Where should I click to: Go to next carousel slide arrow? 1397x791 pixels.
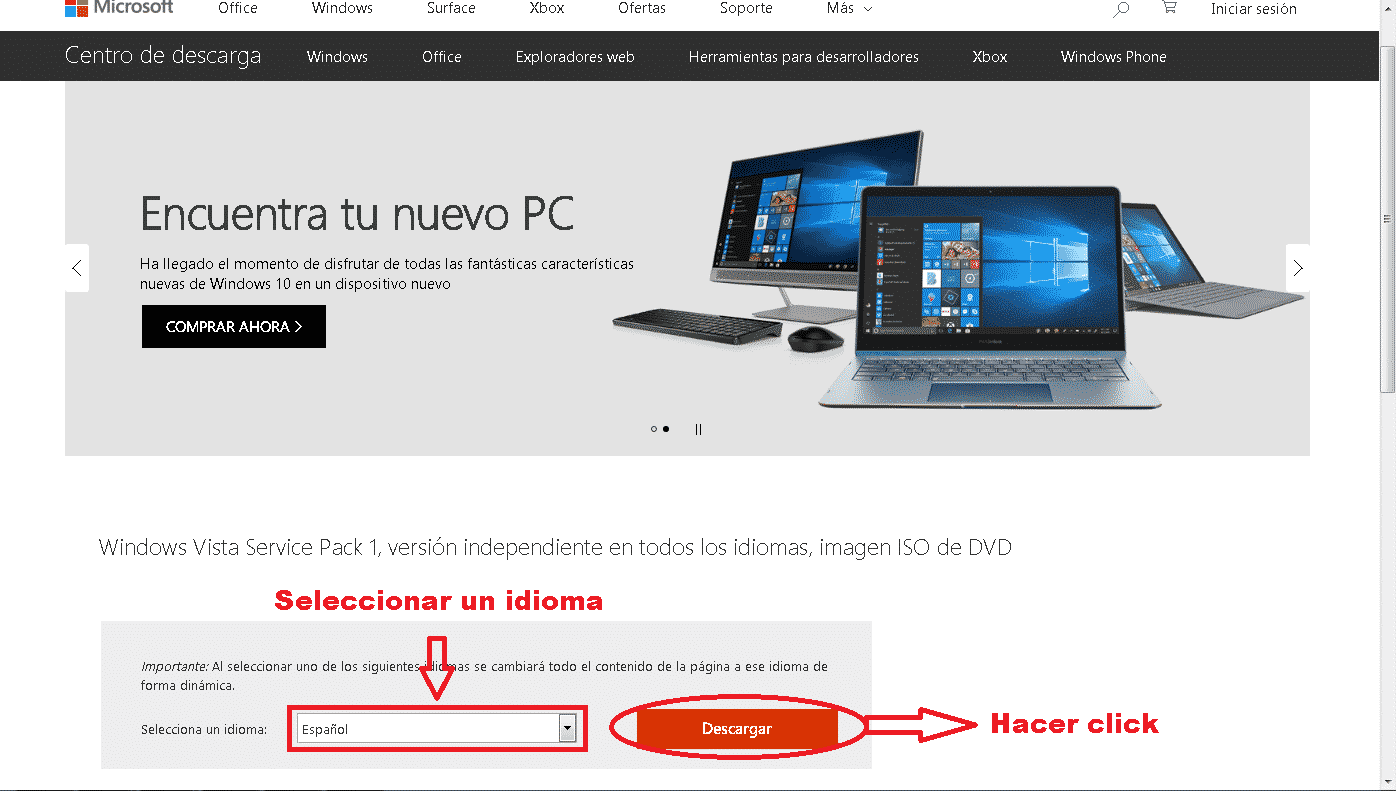coord(1297,268)
